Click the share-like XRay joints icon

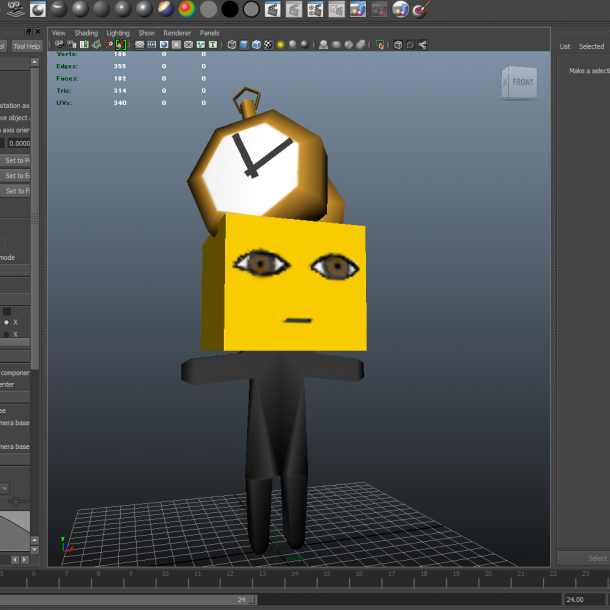(x=422, y=45)
